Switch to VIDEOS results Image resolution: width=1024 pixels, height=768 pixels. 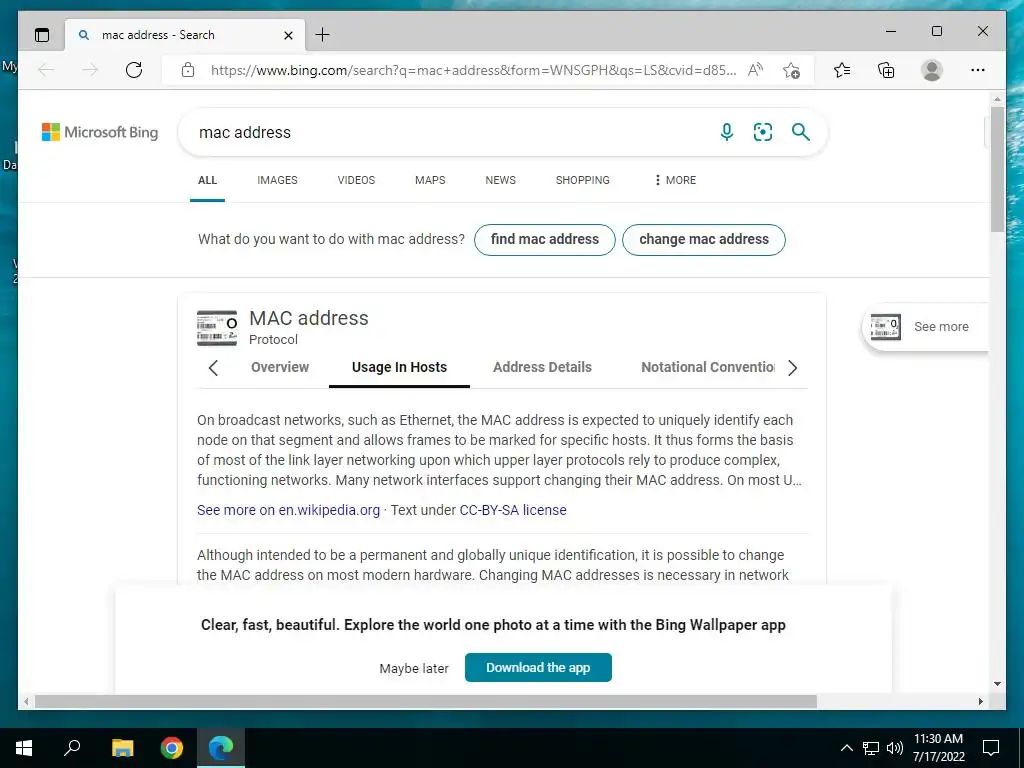click(x=357, y=180)
